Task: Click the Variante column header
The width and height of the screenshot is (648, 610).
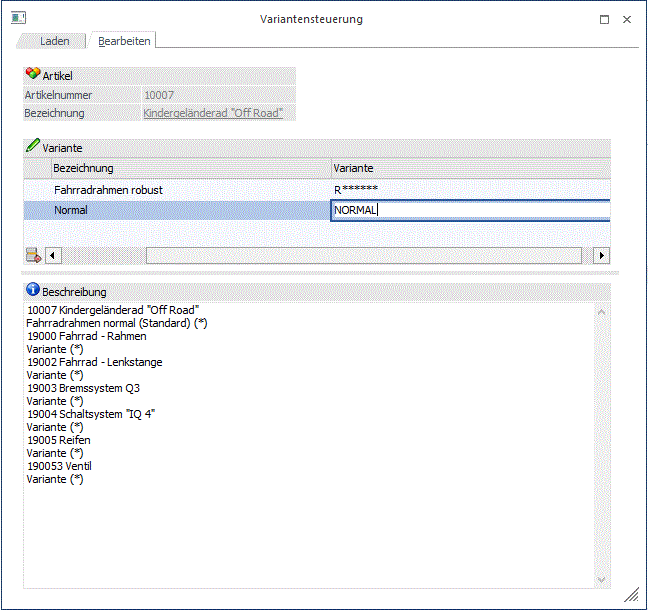Action: click(x=470, y=168)
